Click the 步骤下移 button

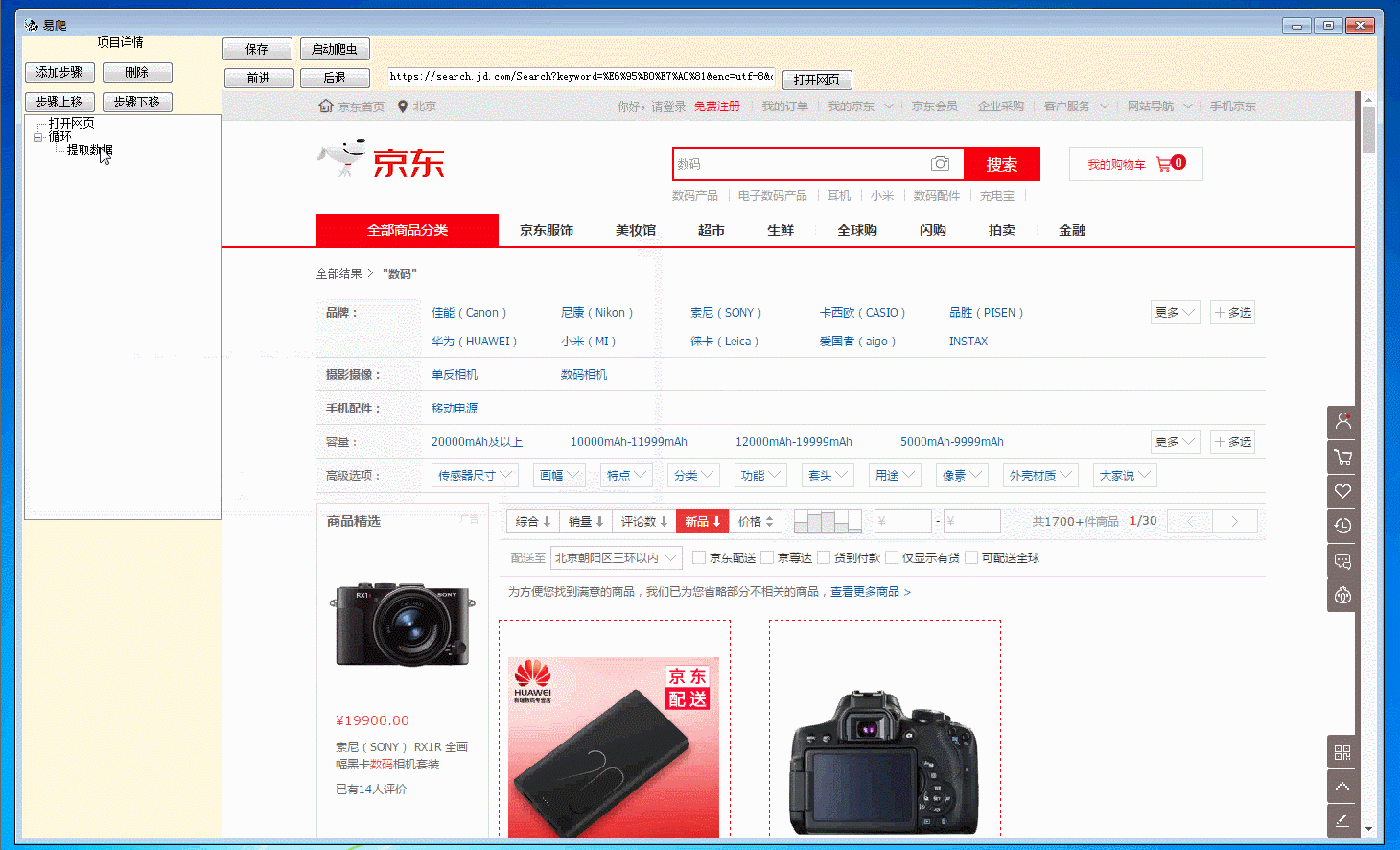[x=137, y=102]
